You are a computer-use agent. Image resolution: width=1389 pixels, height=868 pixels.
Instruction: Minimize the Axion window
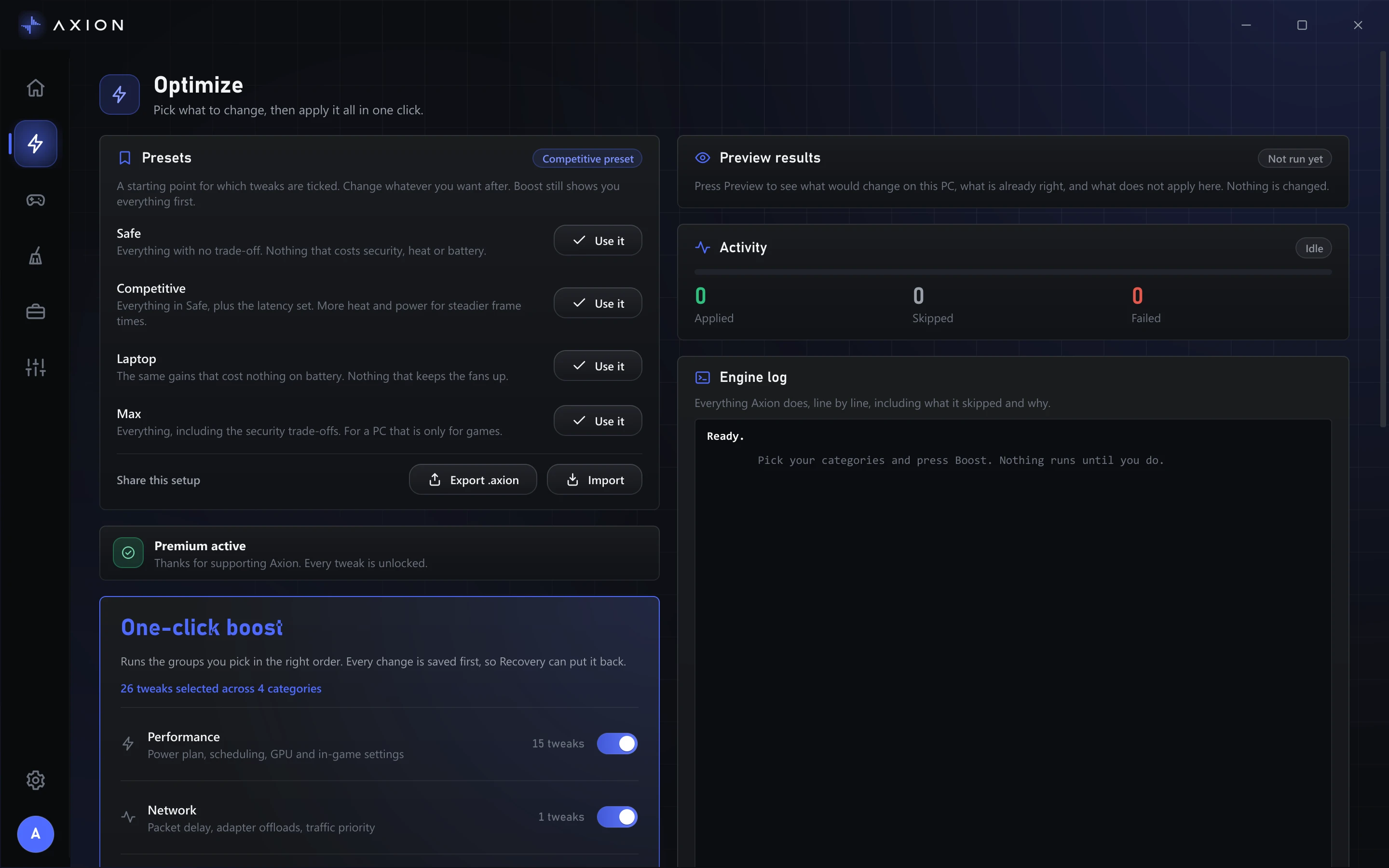(1246, 25)
